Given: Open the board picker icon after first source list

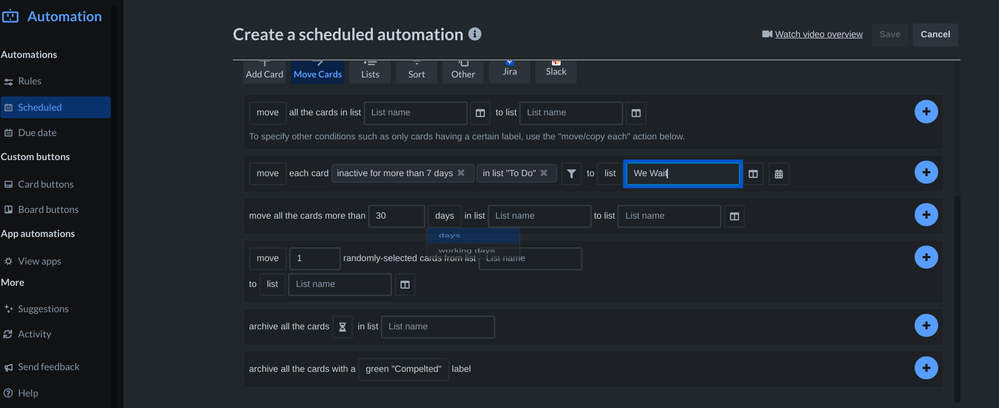Looking at the screenshot, I should click(480, 113).
